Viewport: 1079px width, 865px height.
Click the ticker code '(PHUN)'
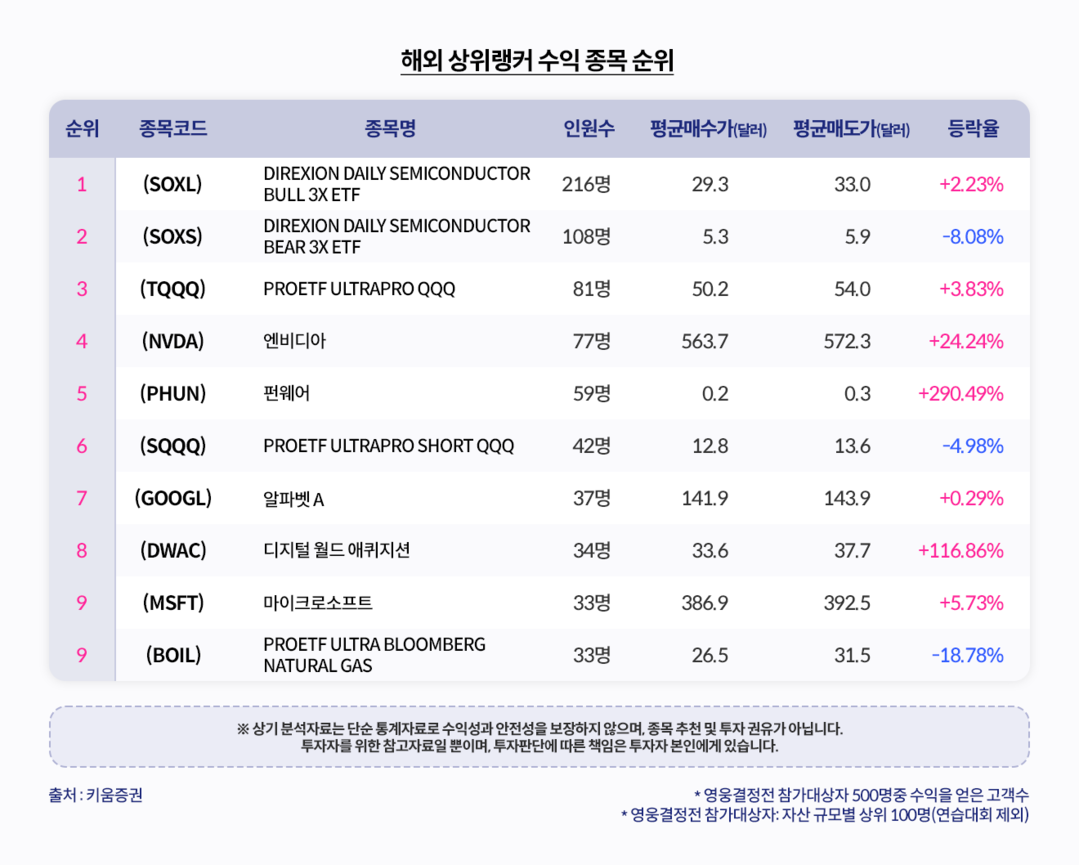coord(173,393)
